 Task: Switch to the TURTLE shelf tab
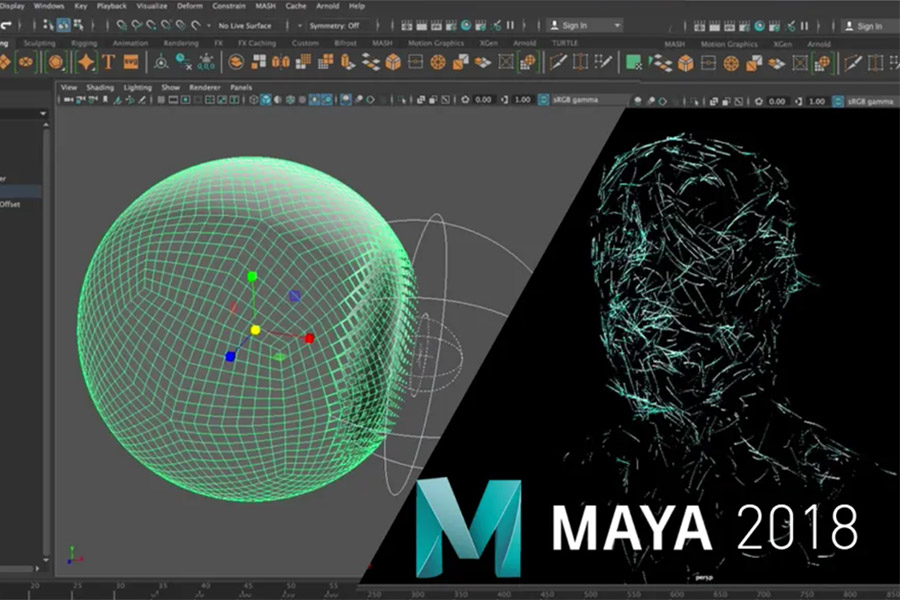point(565,43)
